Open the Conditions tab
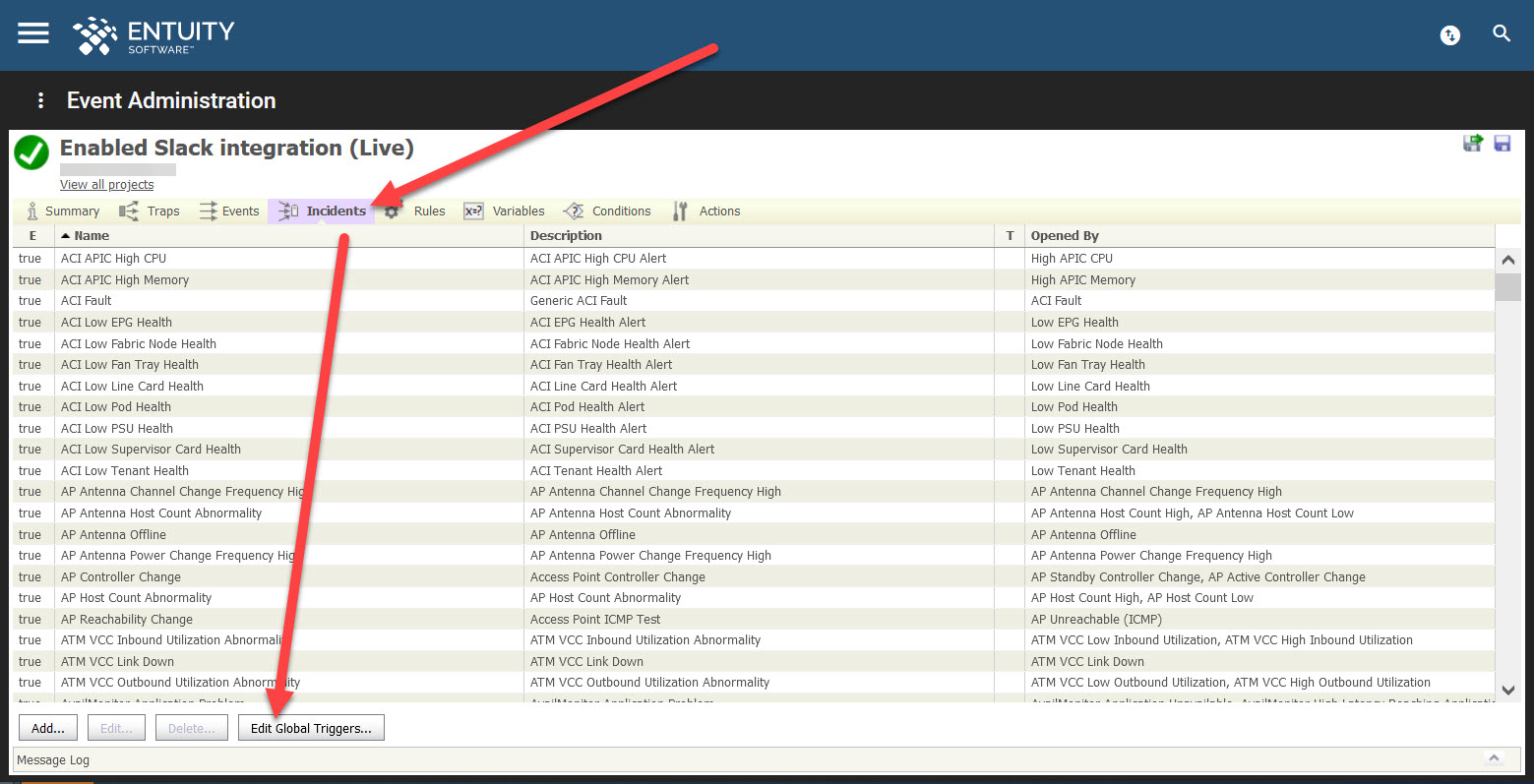This screenshot has width=1534, height=784. 607,211
